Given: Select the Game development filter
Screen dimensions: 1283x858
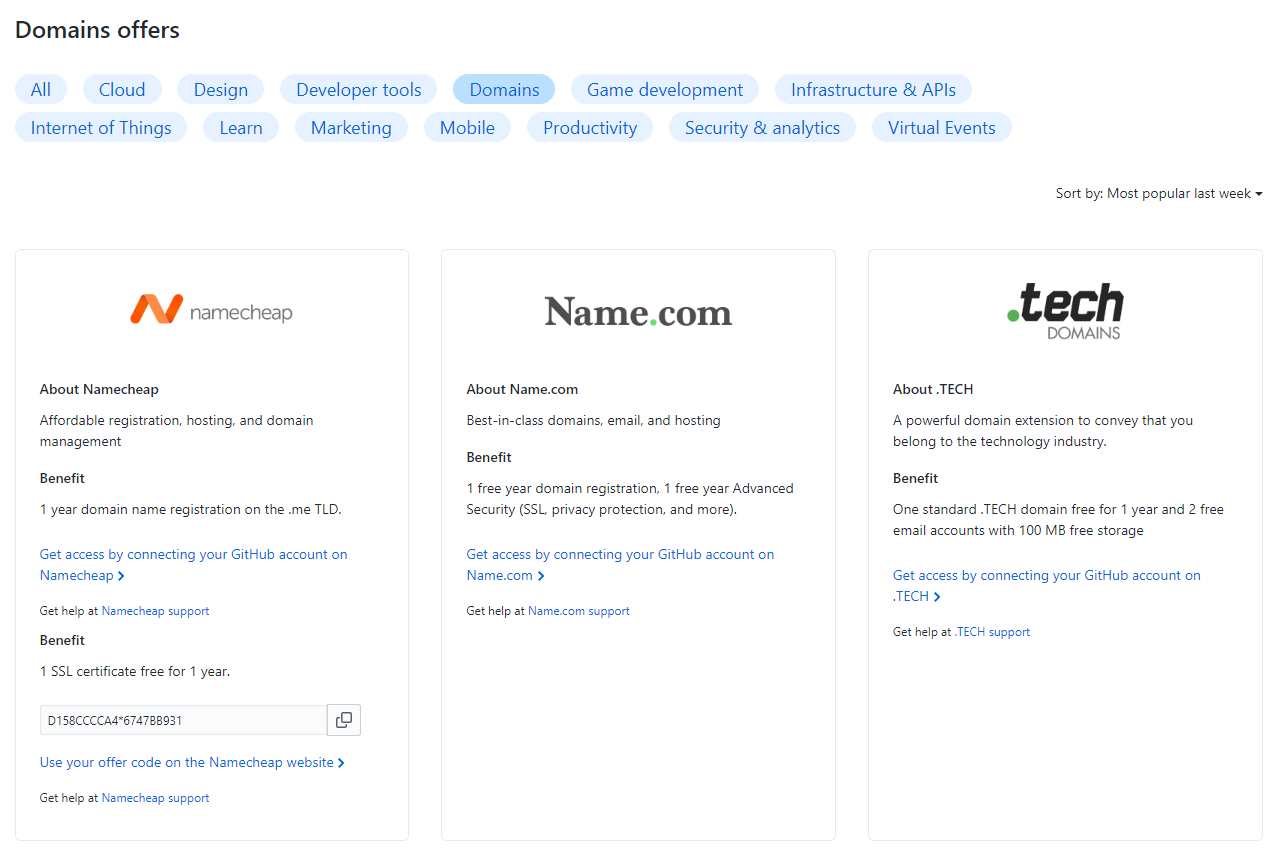Looking at the screenshot, I should point(665,90).
